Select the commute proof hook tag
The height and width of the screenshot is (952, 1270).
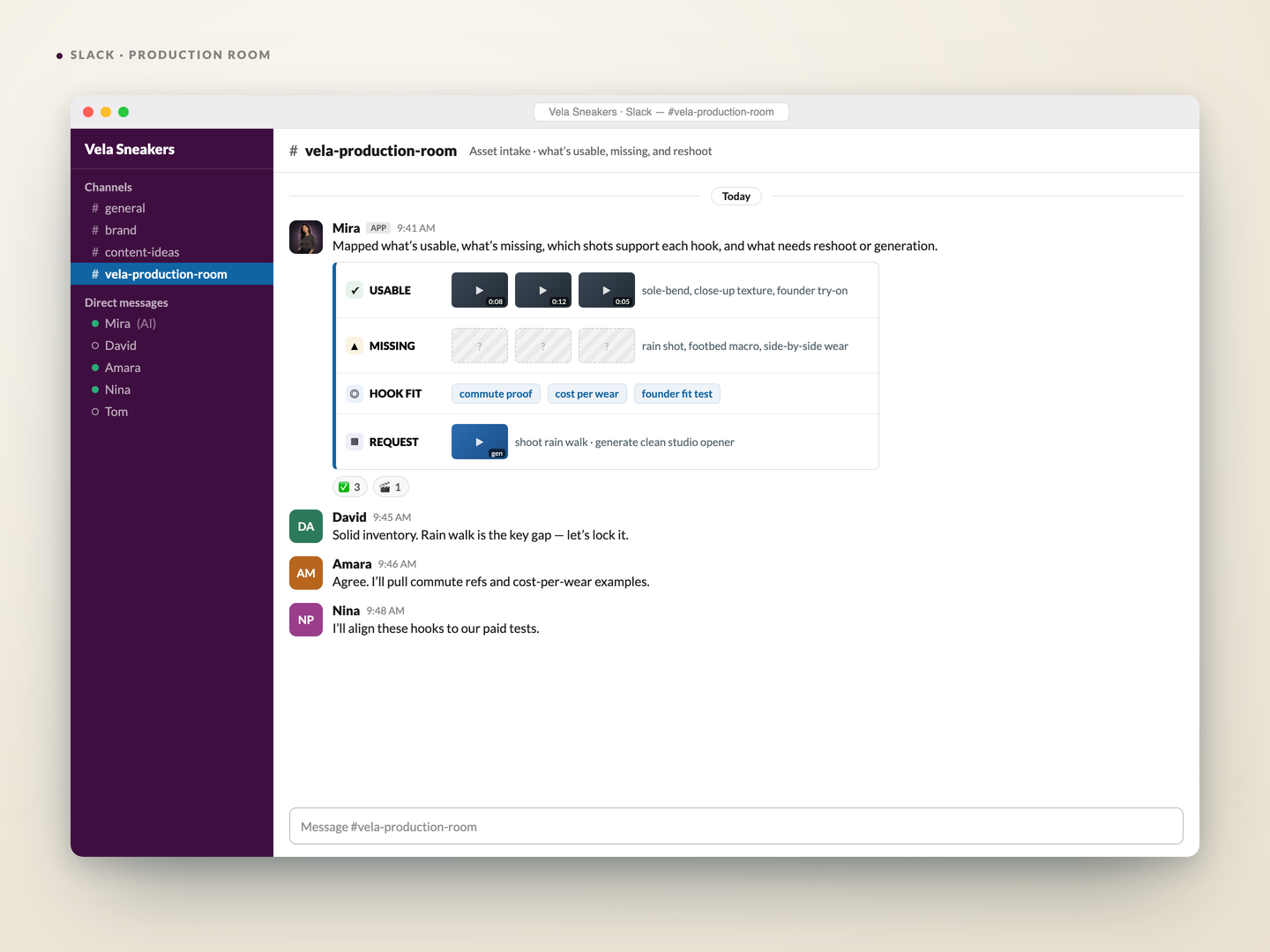(x=496, y=394)
